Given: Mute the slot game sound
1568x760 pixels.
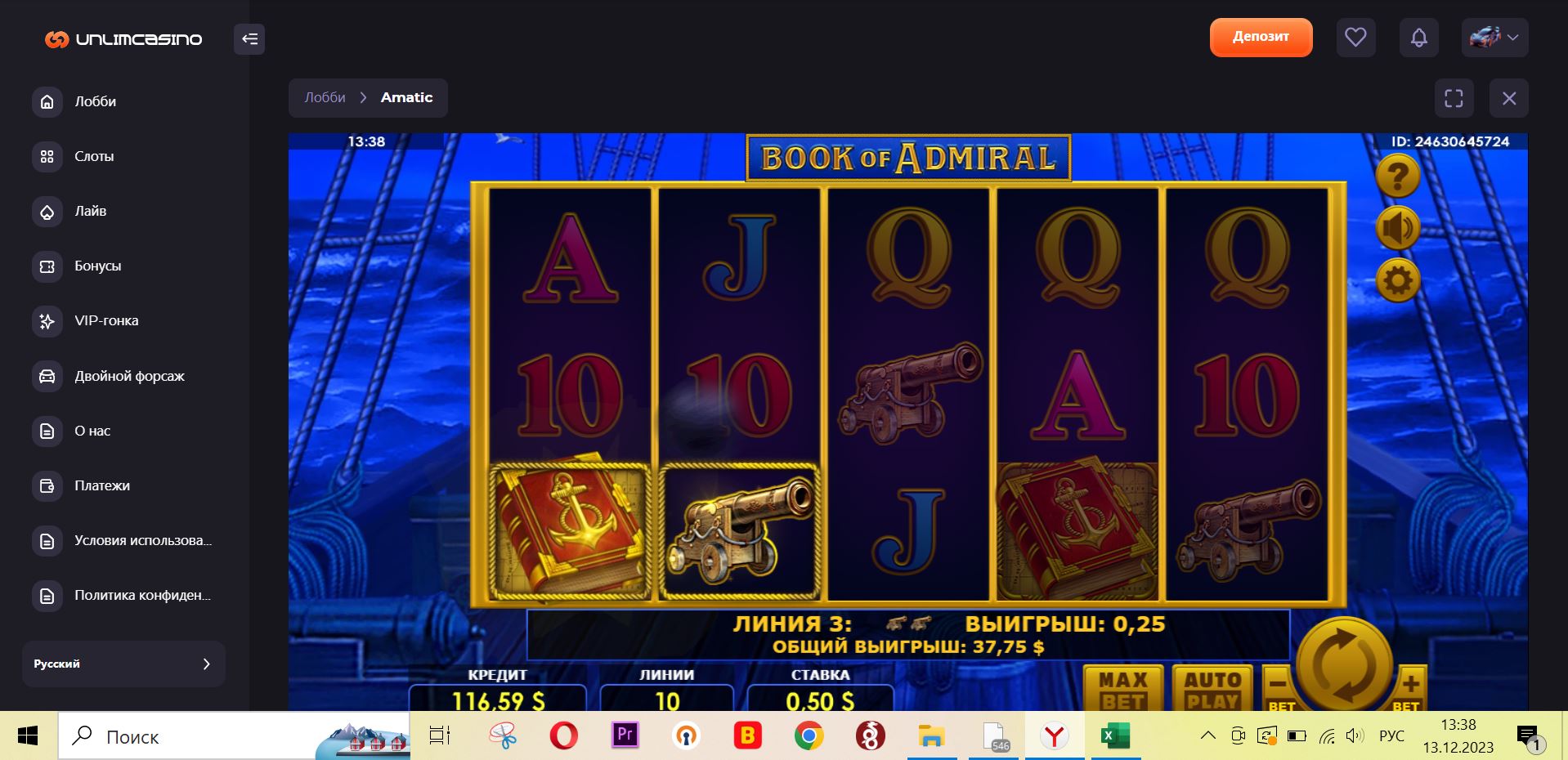Looking at the screenshot, I should pyautogui.click(x=1398, y=228).
